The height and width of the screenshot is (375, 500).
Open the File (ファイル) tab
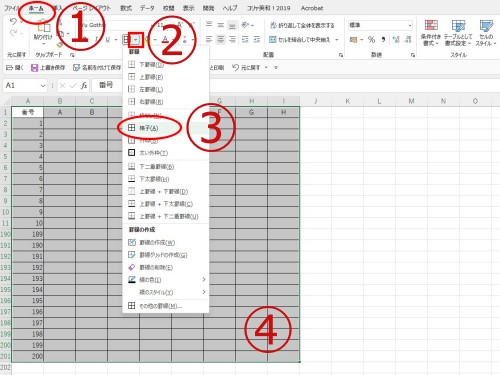pos(11,8)
